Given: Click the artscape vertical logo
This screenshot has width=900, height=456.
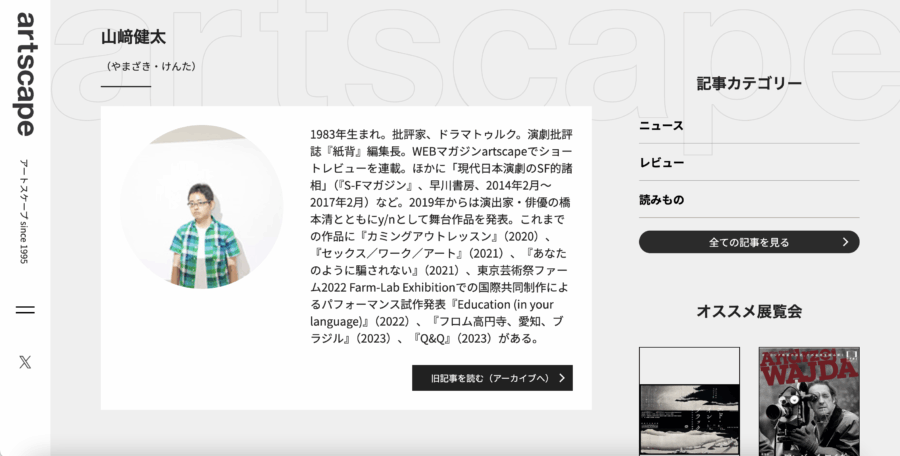Looking at the screenshot, I should tap(26, 74).
